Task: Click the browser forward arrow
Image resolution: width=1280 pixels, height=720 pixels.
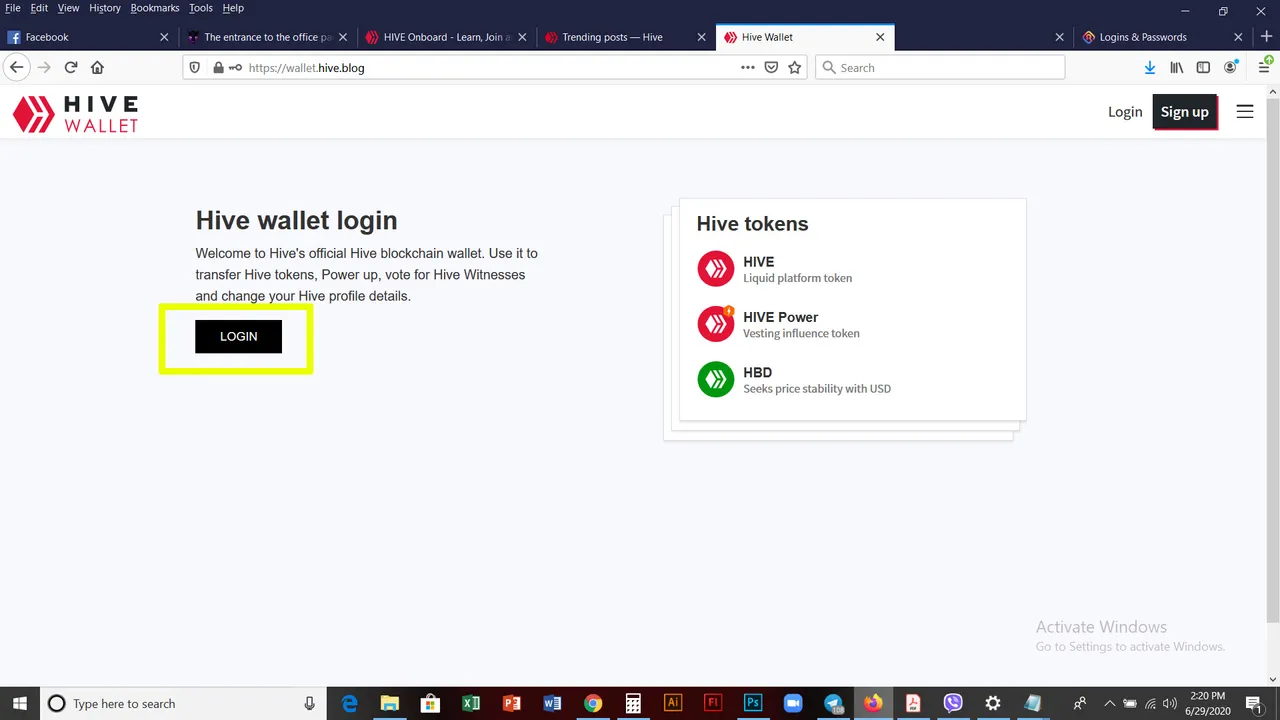Action: [x=43, y=68]
